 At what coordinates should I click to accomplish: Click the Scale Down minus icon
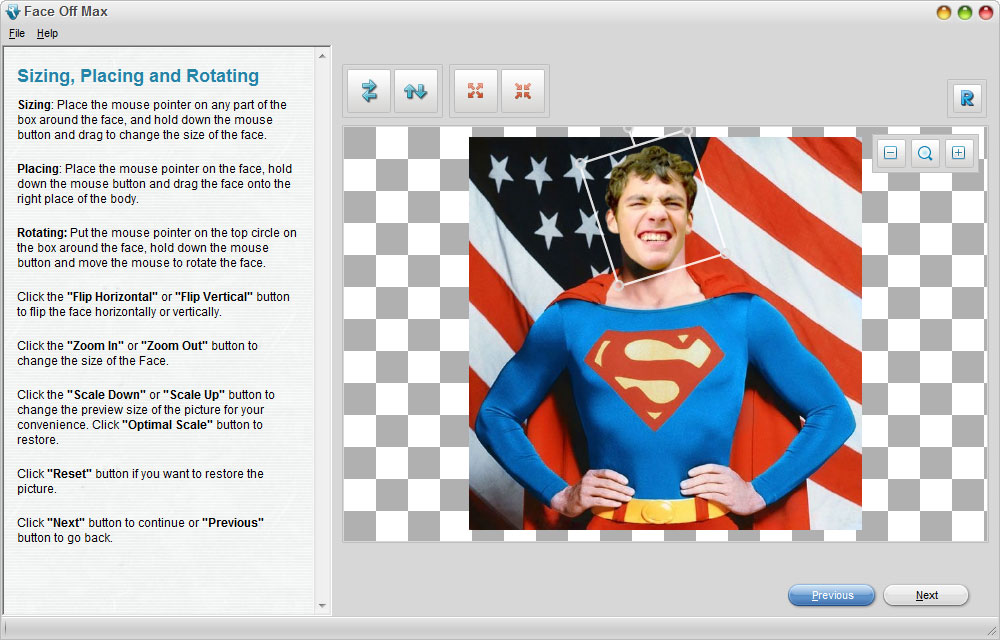(x=891, y=153)
